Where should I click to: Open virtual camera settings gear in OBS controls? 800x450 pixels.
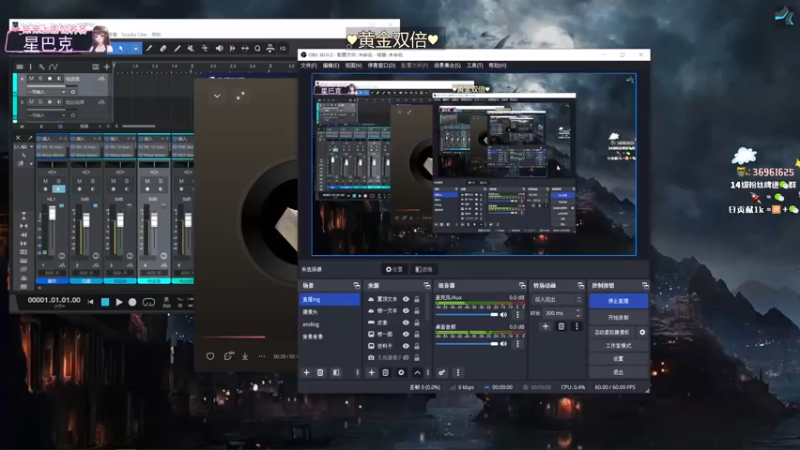tap(642, 332)
